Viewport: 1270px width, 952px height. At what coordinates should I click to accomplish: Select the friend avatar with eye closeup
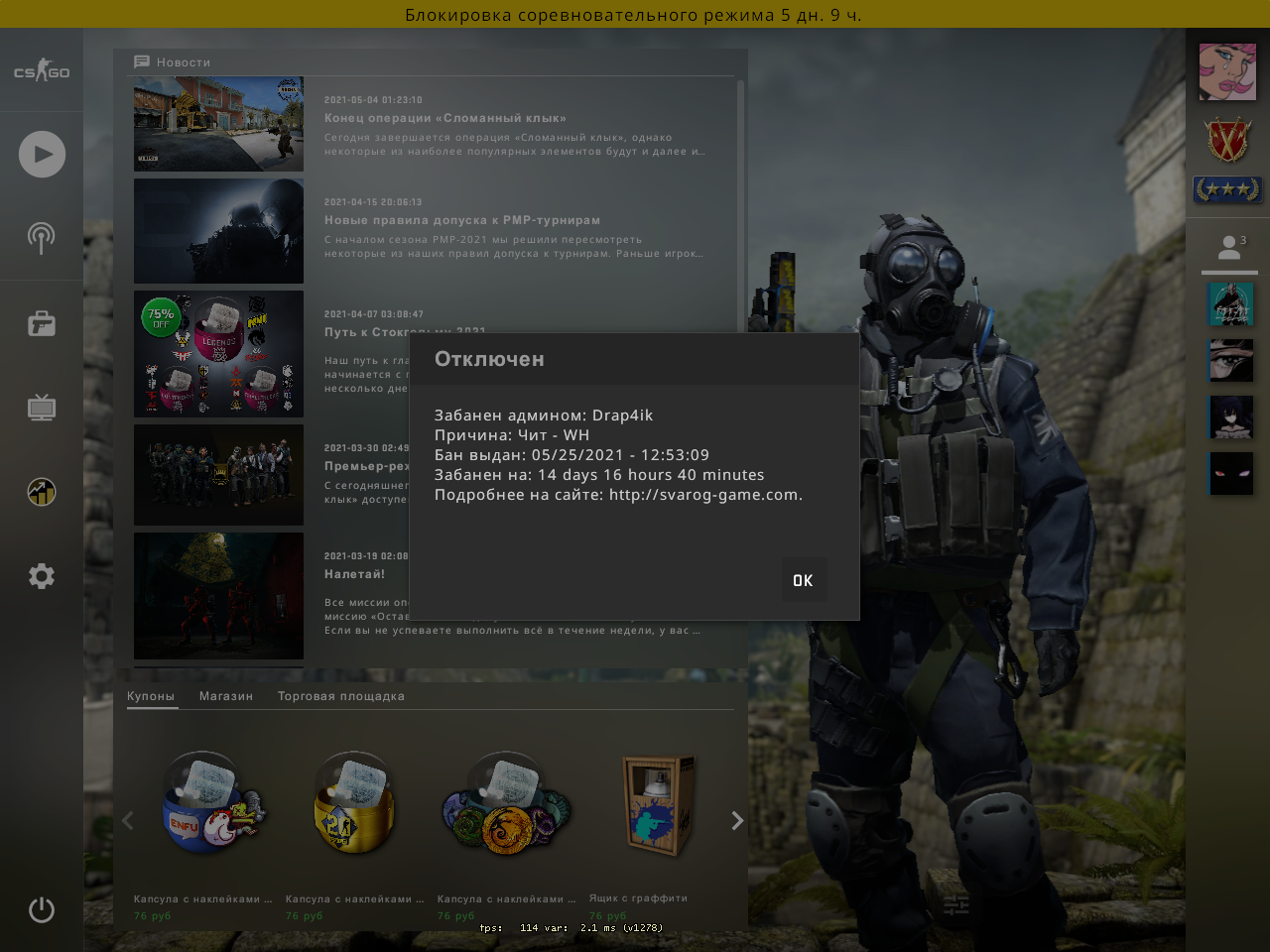pyautogui.click(x=1230, y=361)
